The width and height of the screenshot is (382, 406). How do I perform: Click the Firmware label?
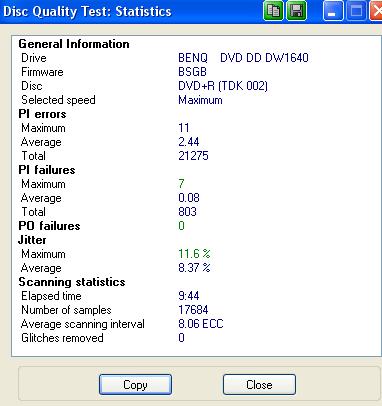(x=42, y=72)
